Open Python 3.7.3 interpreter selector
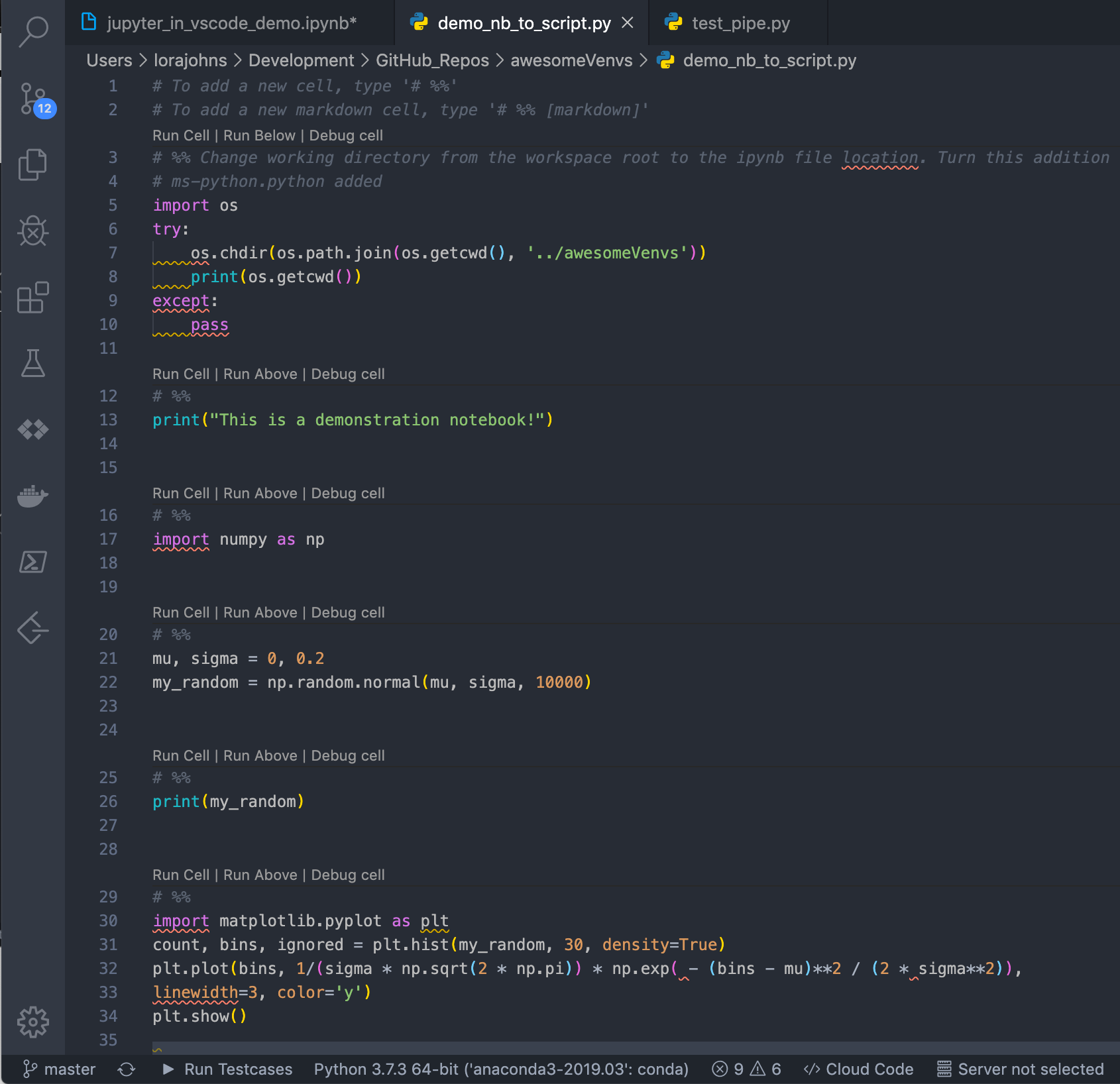 pos(501,1069)
